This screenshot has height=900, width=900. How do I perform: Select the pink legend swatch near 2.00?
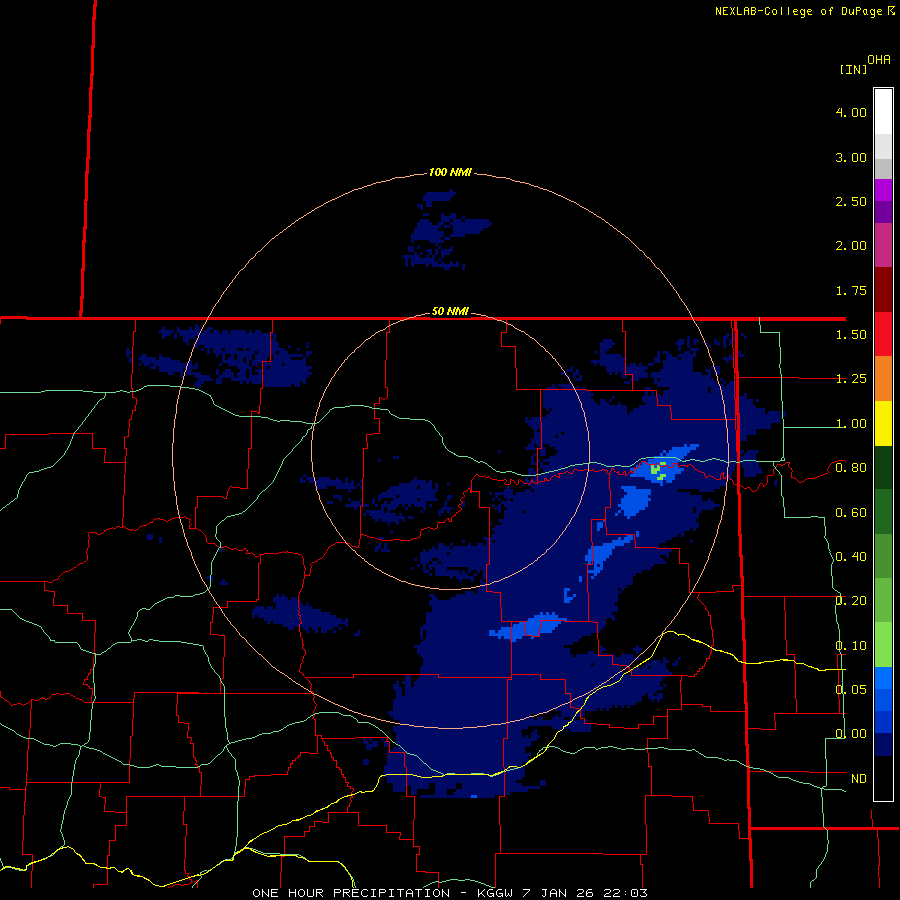click(883, 245)
